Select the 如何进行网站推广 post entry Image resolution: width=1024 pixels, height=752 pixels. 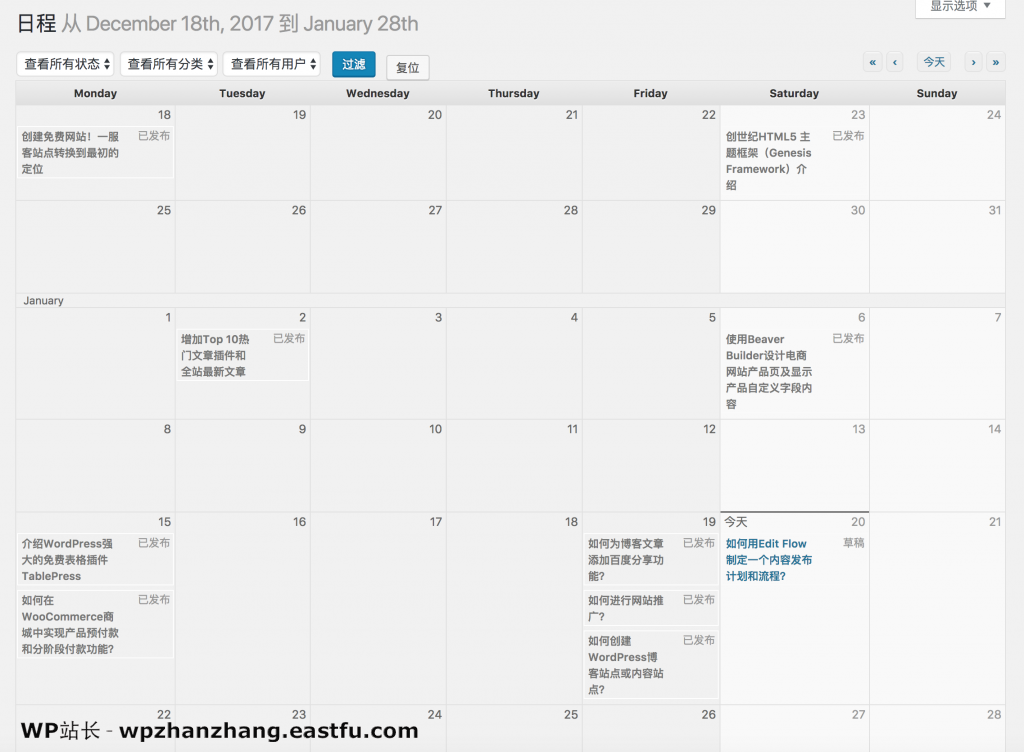(x=627, y=608)
